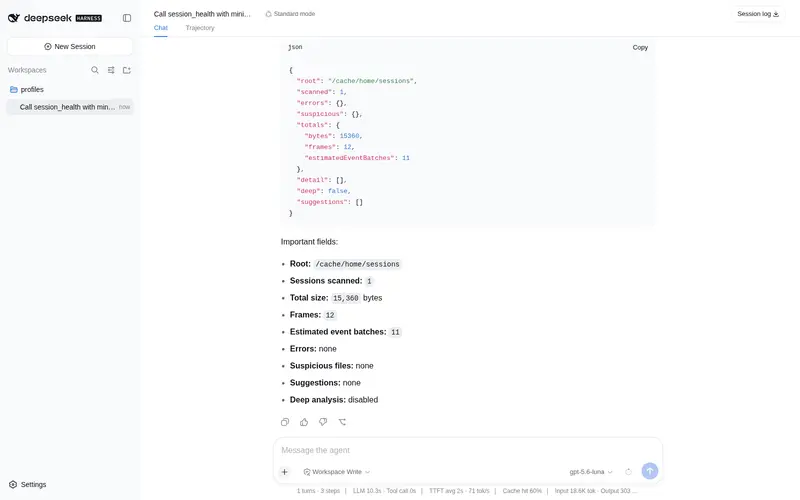The image size is (800, 500).
Task: Click the 'Suggestions: none' bullet line
Action: click(x=325, y=383)
